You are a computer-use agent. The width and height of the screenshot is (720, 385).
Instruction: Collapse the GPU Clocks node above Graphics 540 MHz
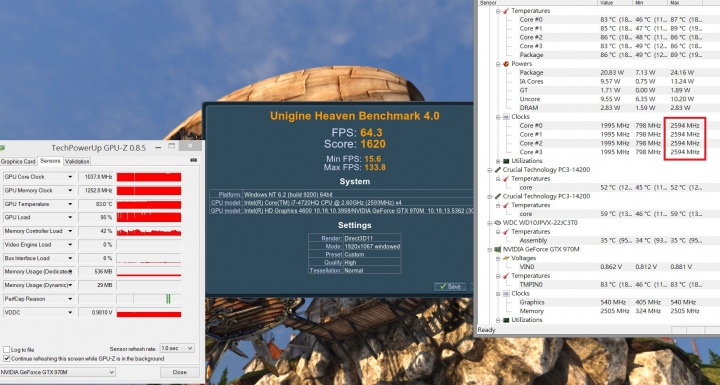tap(498, 294)
